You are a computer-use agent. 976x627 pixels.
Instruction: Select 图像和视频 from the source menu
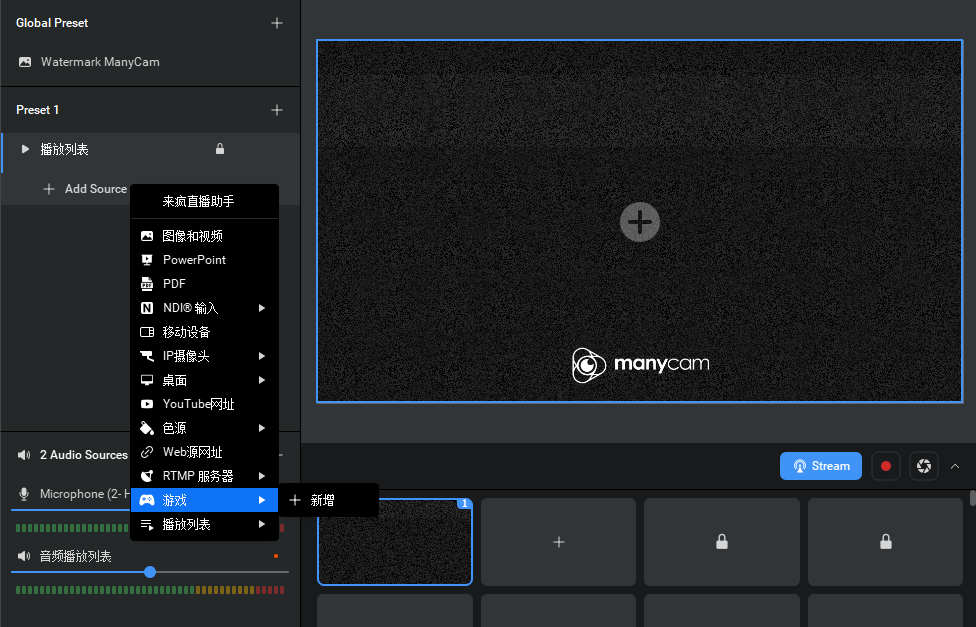coord(204,236)
